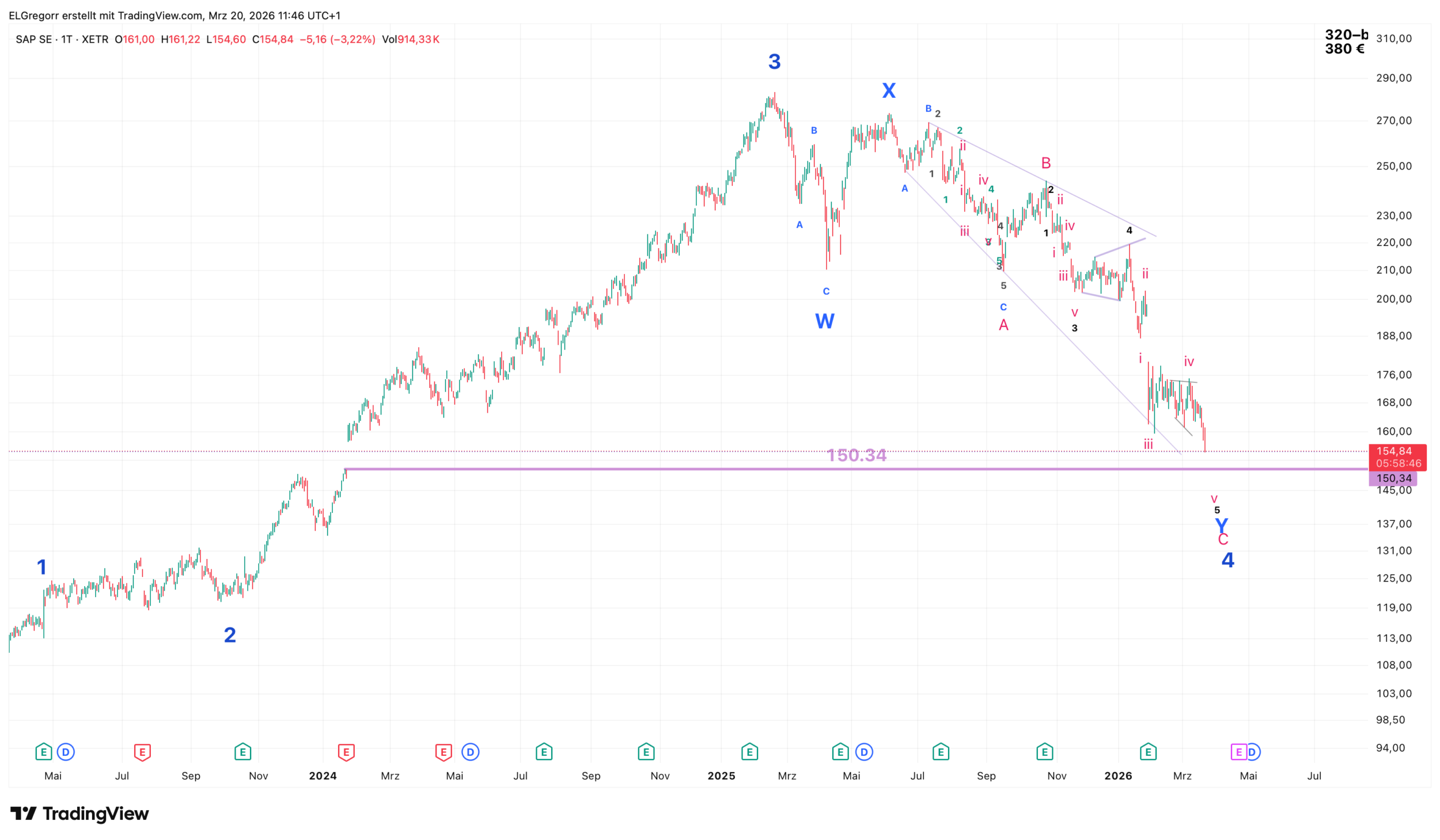Click the green earnings E marker at start of 2025

[x=749, y=752]
